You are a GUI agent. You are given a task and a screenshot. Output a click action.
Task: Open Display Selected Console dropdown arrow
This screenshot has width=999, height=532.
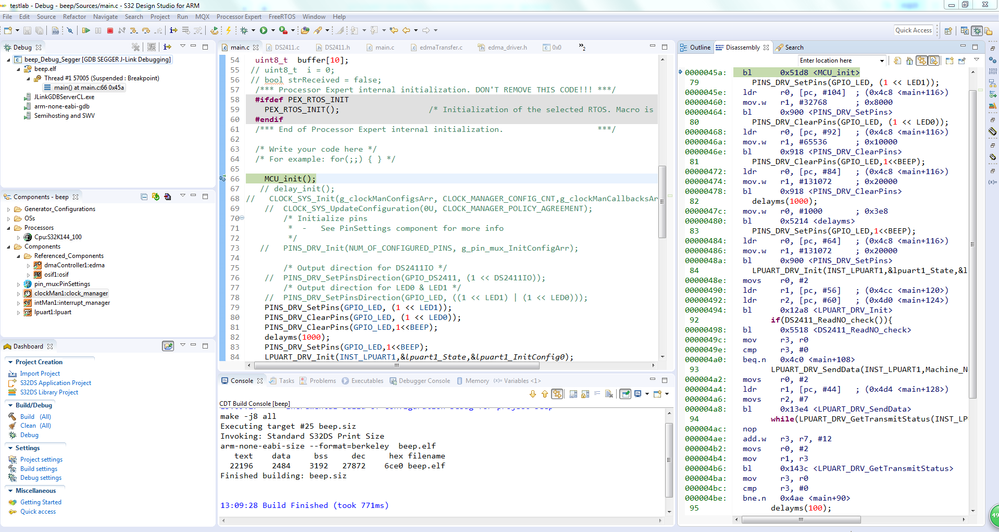(x=647, y=394)
